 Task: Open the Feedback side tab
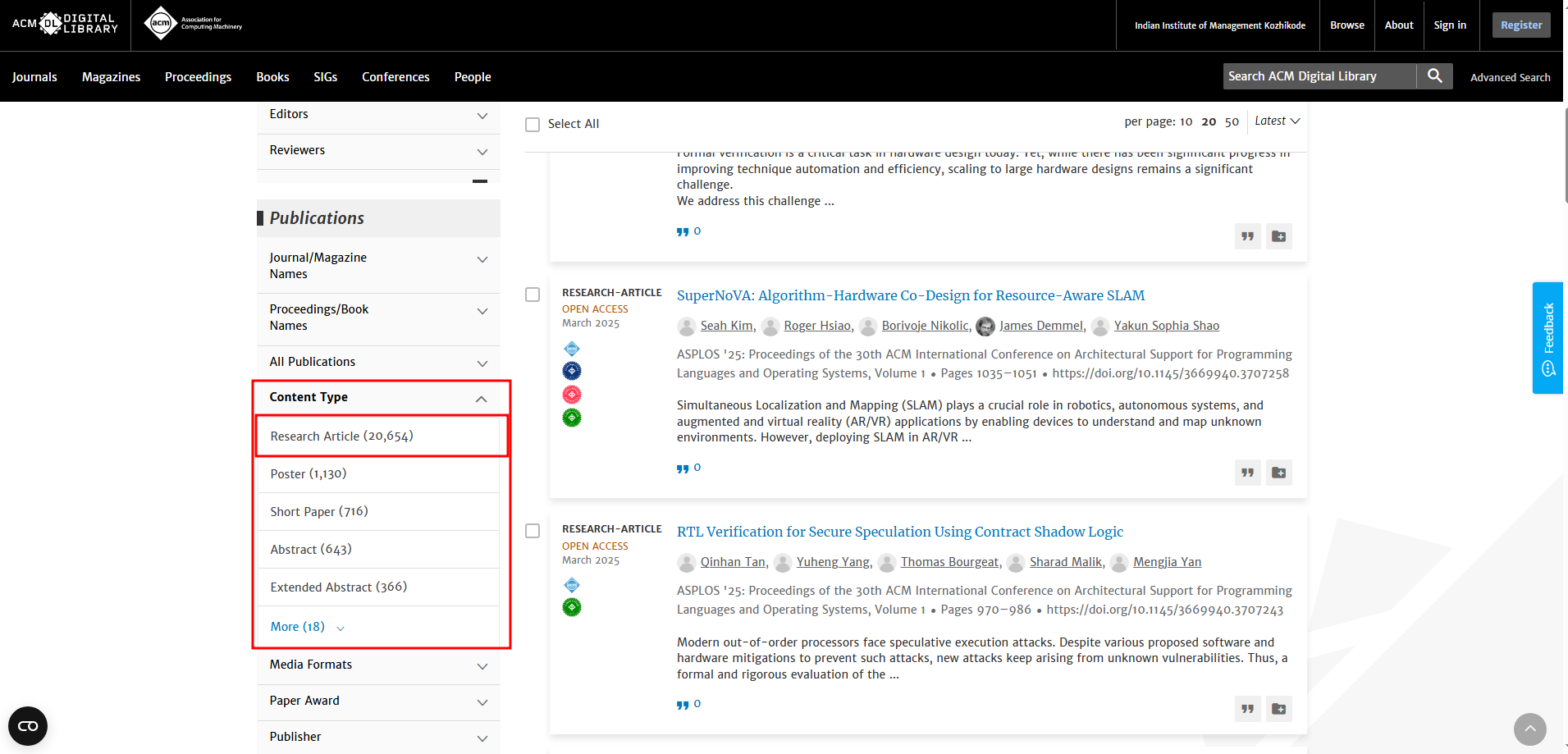click(x=1547, y=338)
